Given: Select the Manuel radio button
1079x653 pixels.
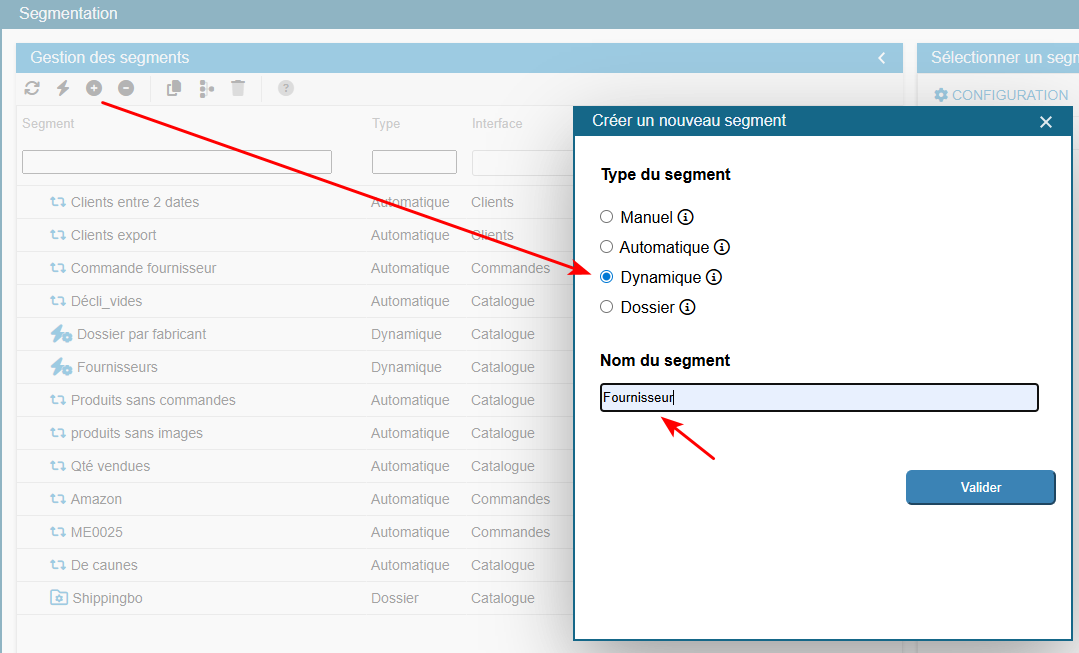Looking at the screenshot, I should 607,217.
